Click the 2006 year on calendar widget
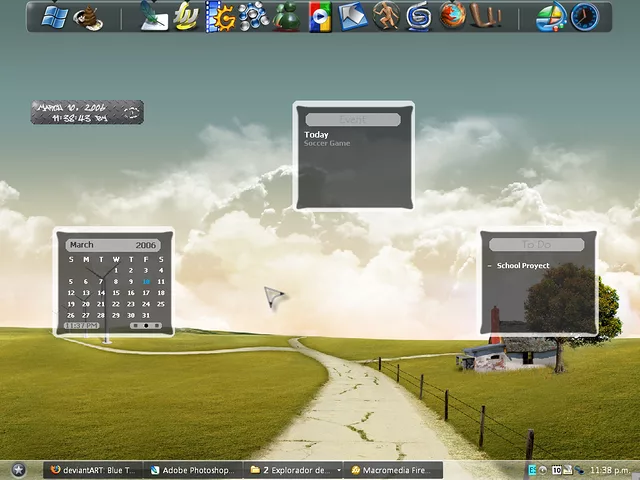Viewport: 640px width, 480px height. click(146, 245)
